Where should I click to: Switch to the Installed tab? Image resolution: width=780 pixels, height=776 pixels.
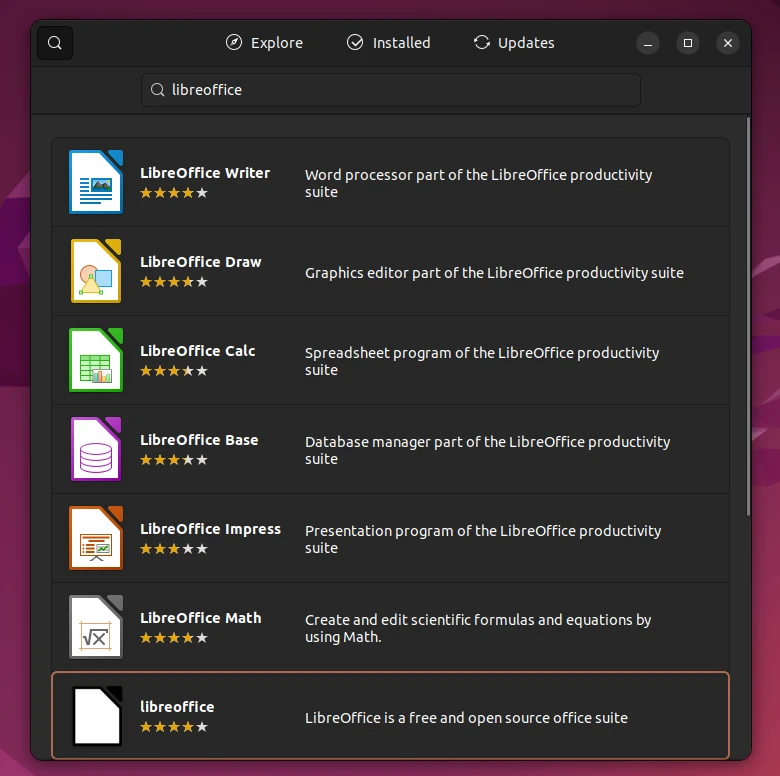click(388, 43)
